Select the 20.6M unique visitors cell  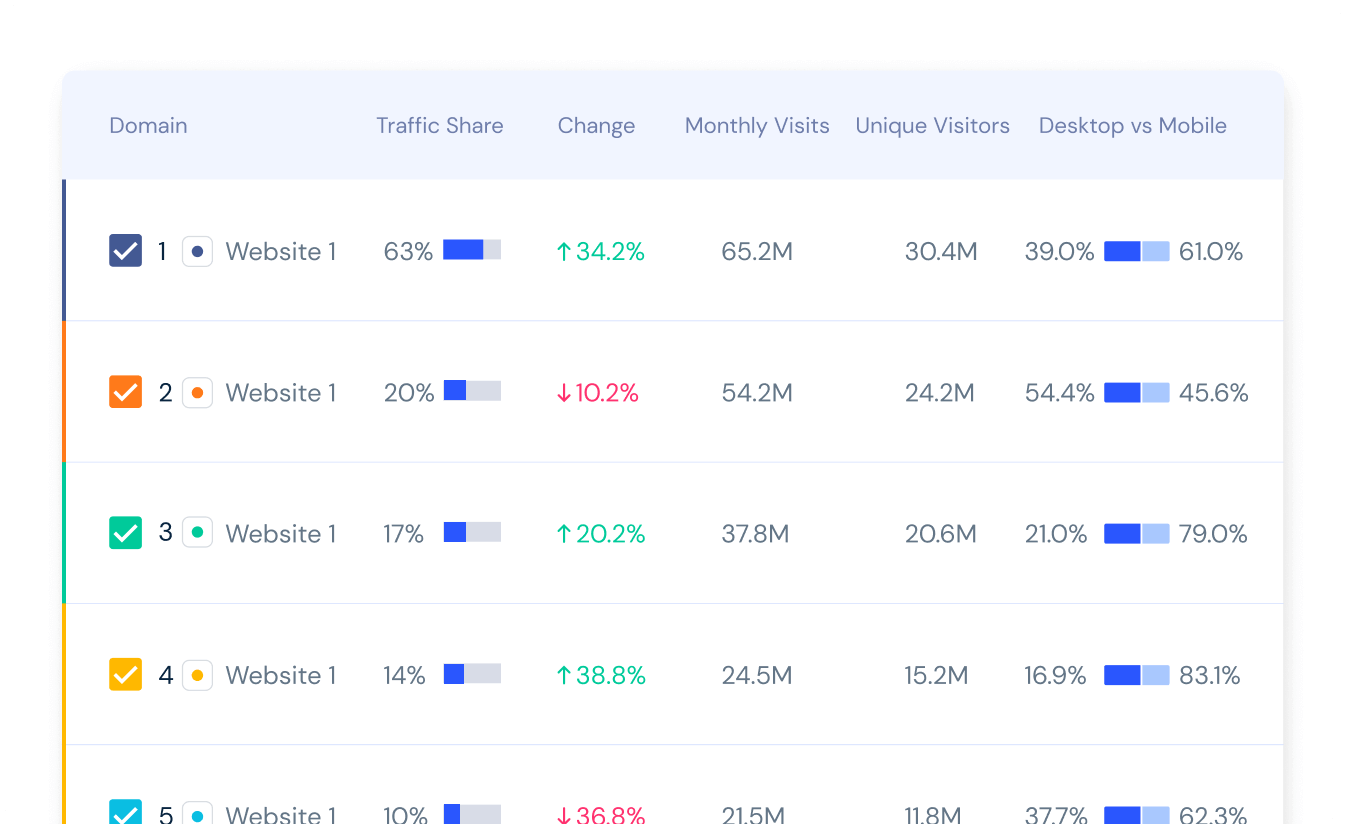click(x=941, y=534)
